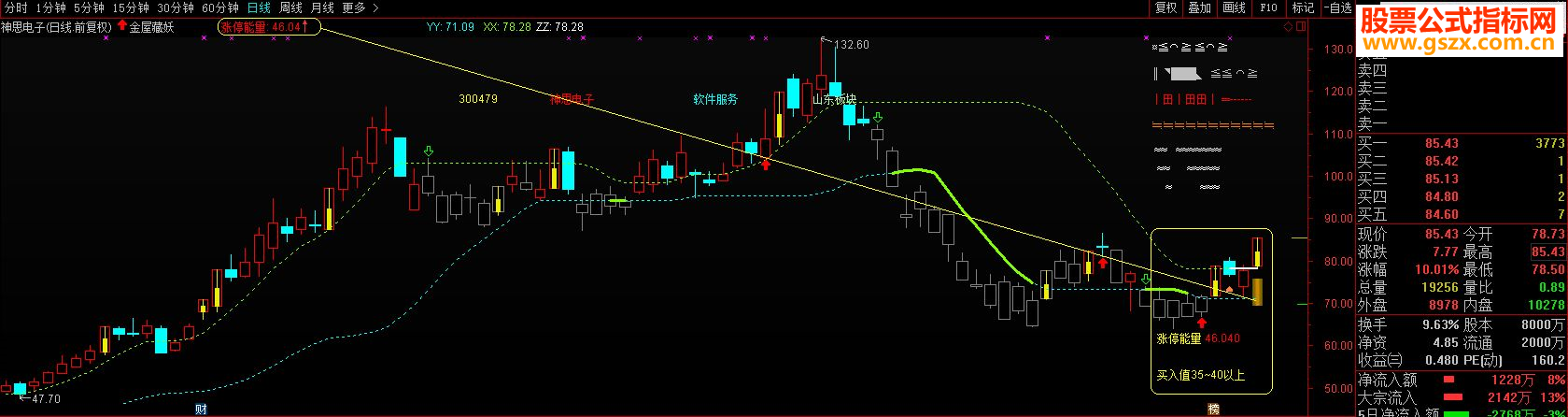Screen dimensions: 1568x417
Task: Select the 30分钟 period tab
Action: [176, 7]
